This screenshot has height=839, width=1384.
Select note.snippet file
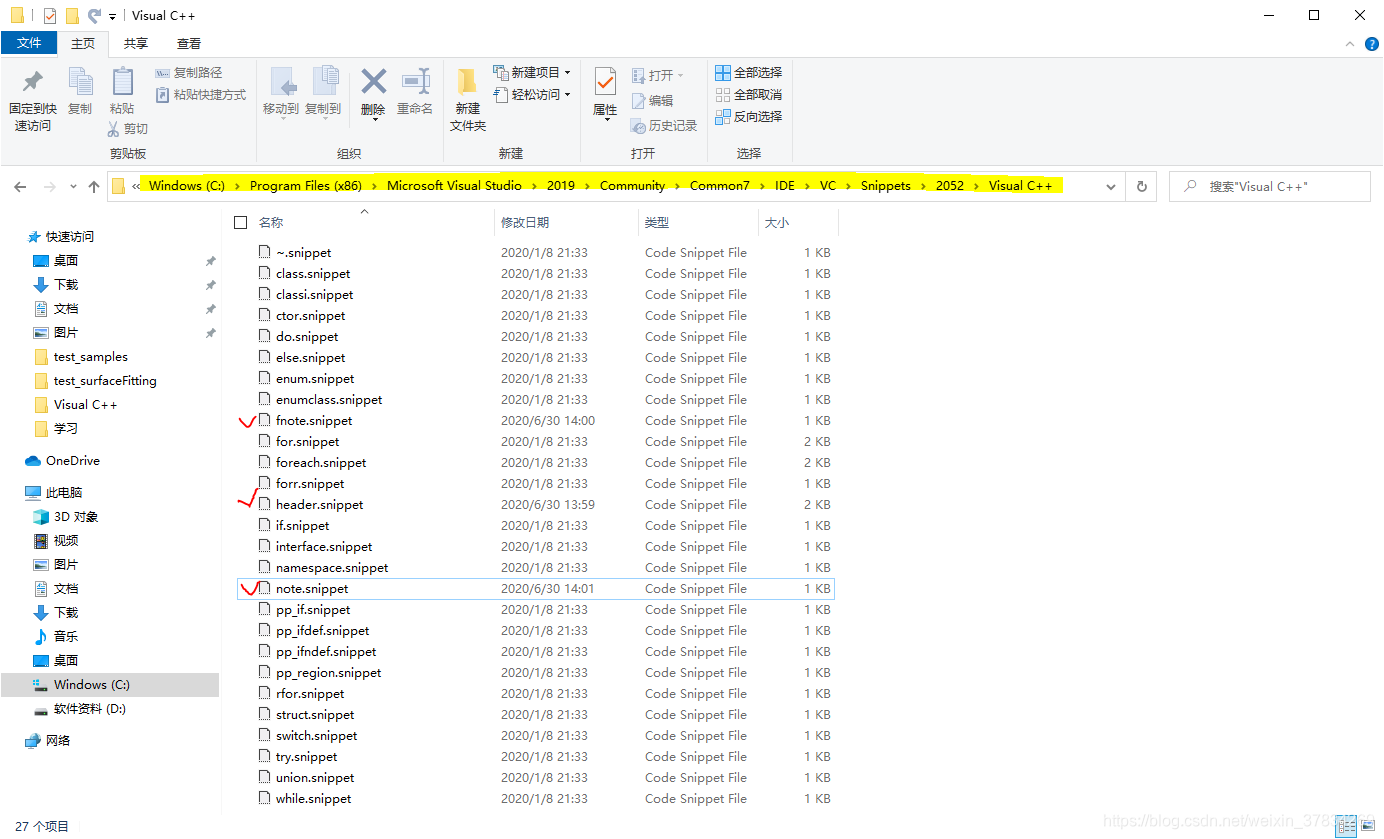pyautogui.click(x=312, y=589)
